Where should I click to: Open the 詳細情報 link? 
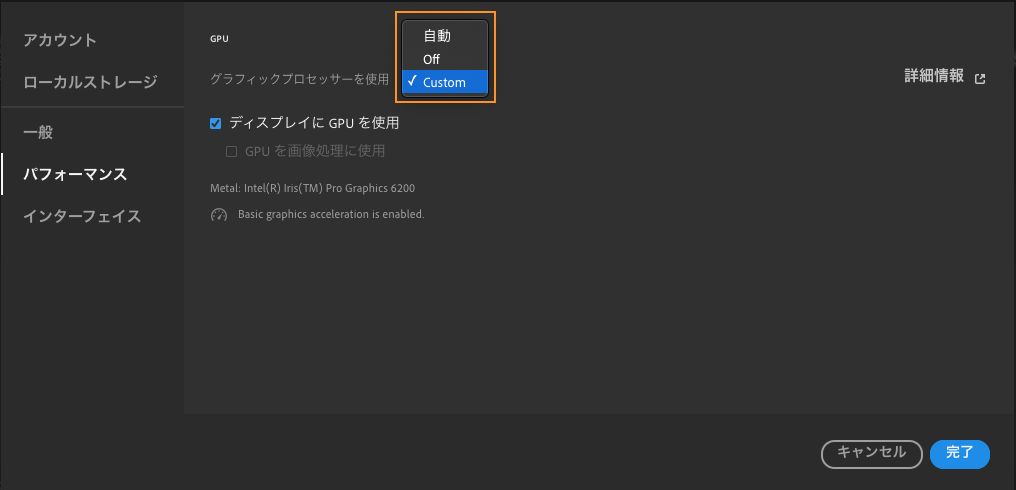[x=934, y=76]
